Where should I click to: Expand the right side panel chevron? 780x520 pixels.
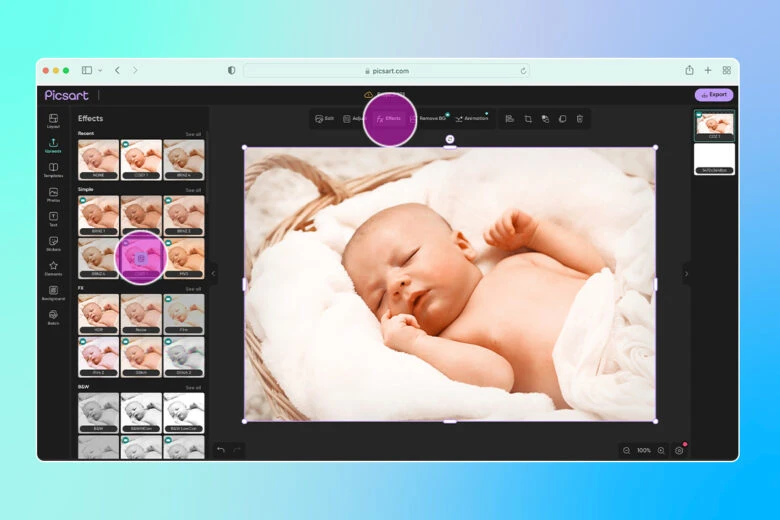(686, 274)
